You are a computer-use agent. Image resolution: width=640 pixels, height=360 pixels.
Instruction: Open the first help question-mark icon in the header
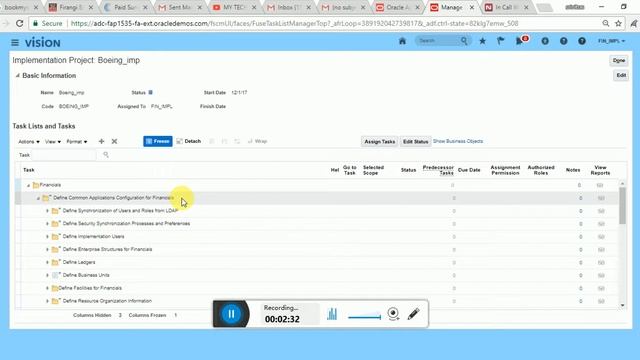tap(563, 41)
